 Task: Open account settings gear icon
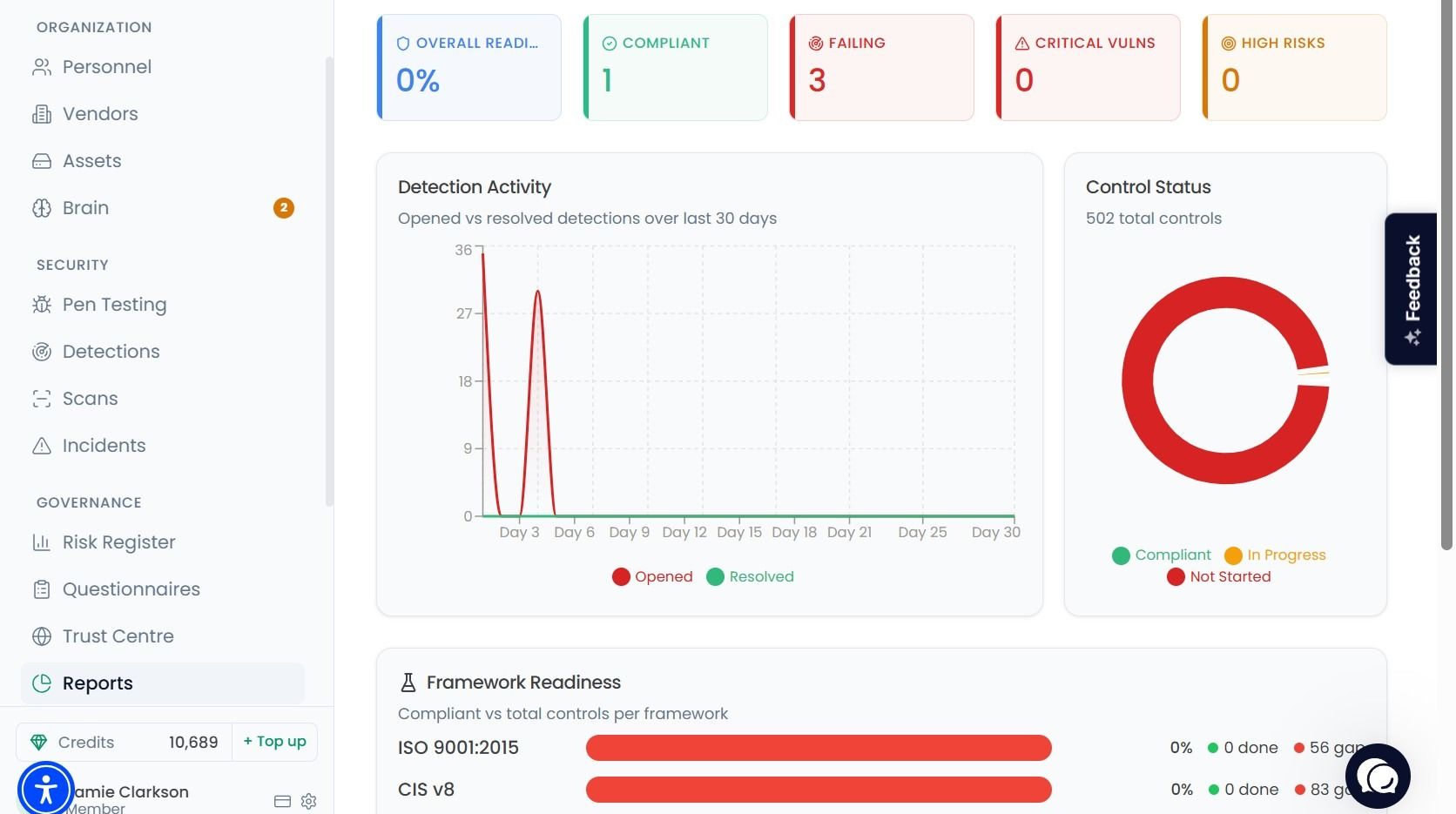[308, 801]
